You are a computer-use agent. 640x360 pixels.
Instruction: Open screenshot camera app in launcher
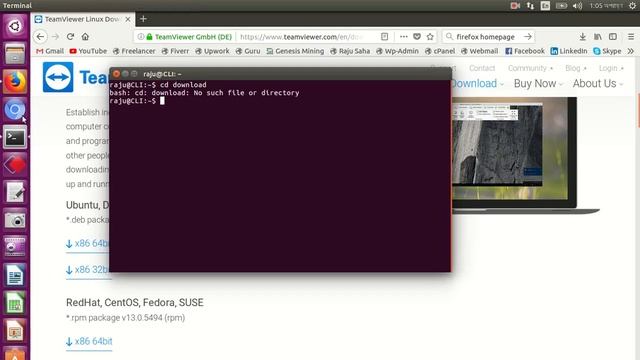point(15,220)
